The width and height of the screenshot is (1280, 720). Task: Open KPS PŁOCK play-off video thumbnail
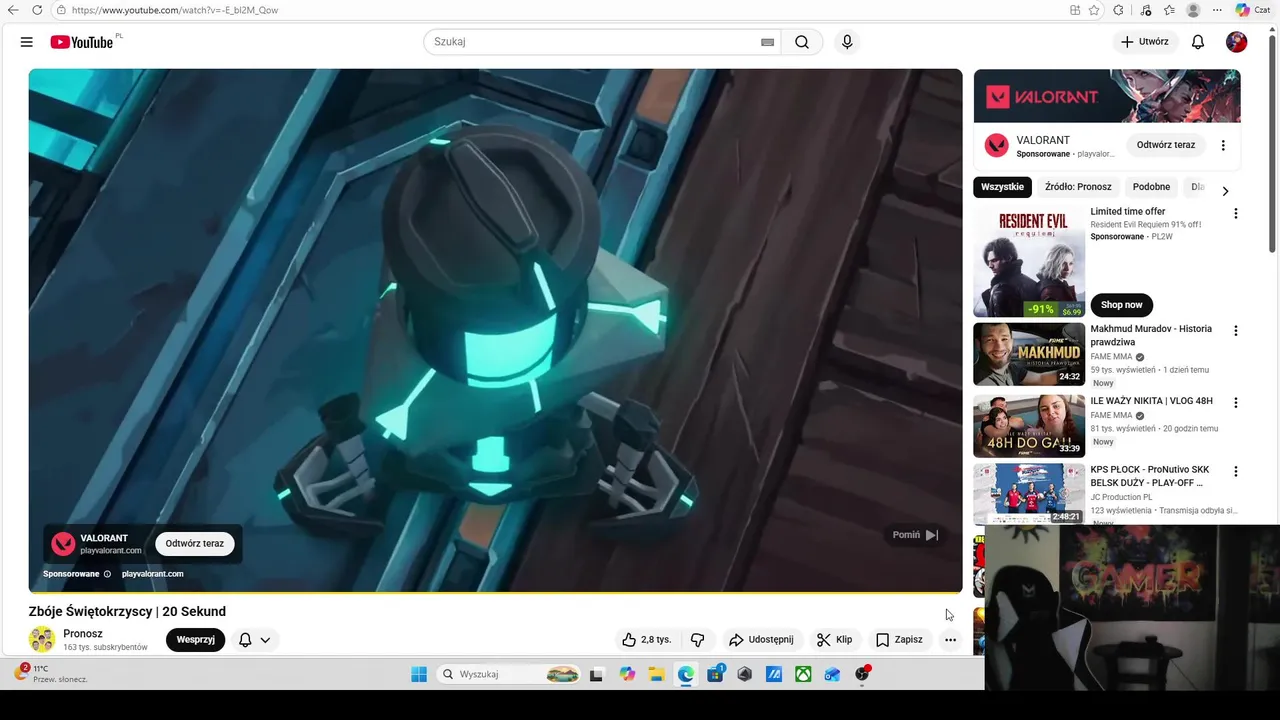(1029, 494)
